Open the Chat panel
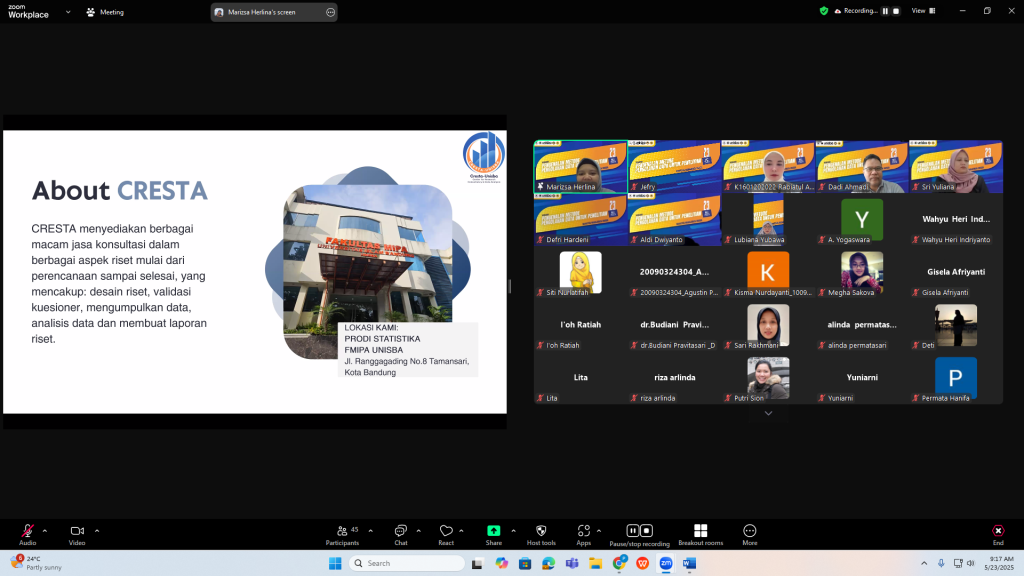The width and height of the screenshot is (1024, 576). [x=400, y=534]
